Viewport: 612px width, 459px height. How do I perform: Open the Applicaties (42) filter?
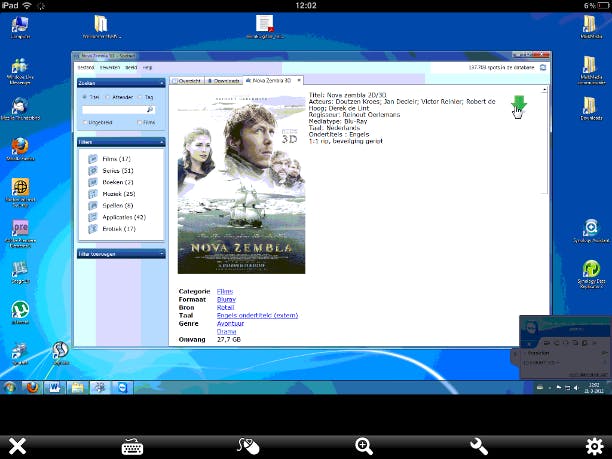pos(117,217)
